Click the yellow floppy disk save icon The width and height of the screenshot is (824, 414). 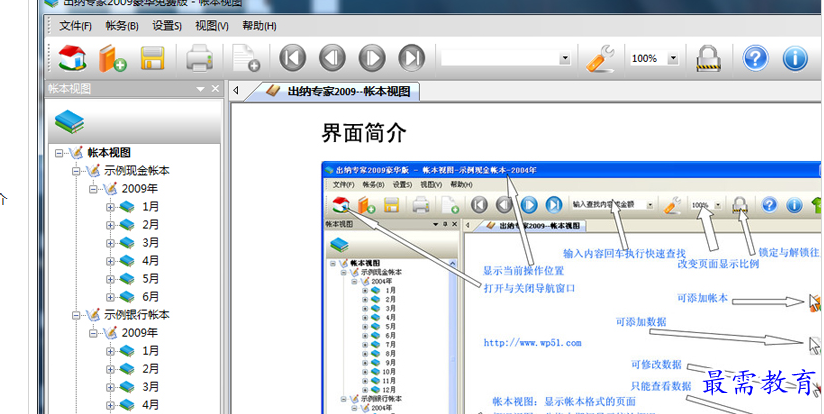point(152,58)
